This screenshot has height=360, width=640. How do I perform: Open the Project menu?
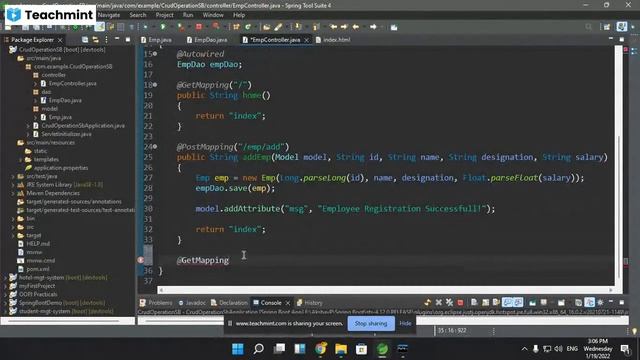point(164,15)
